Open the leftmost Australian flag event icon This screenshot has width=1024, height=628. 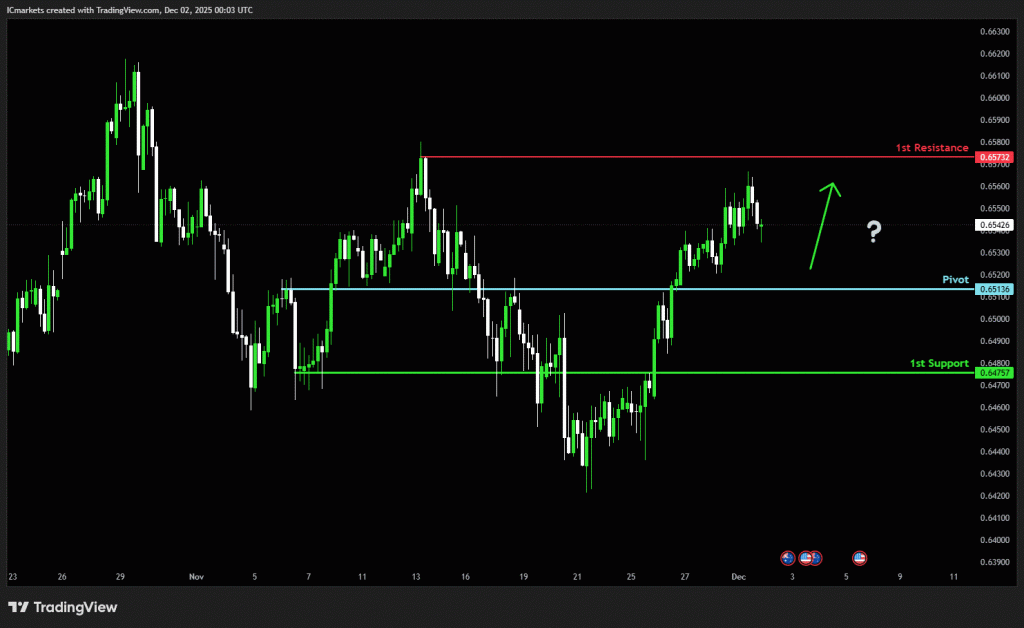[787, 557]
